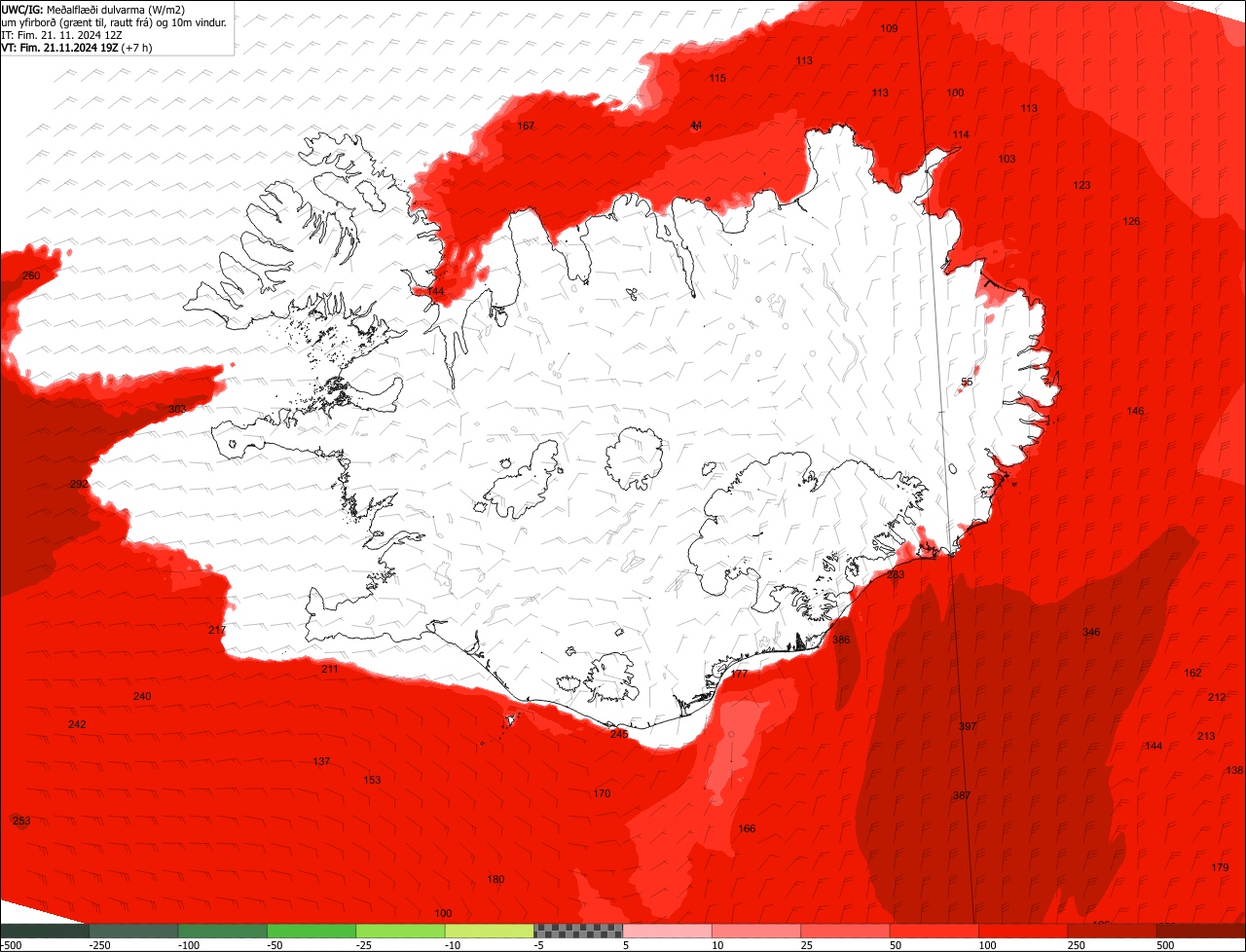
Task: Select the yellow-green legend swatch between -10 and -5
Action: point(490,932)
